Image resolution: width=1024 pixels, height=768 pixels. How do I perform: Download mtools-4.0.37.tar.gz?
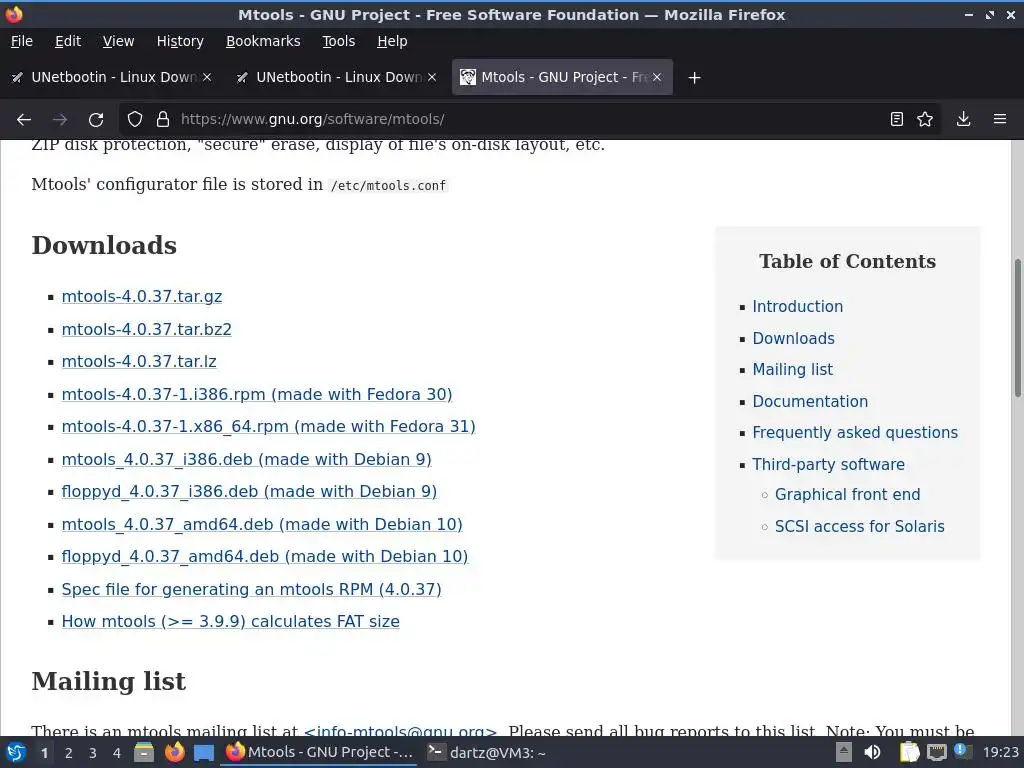[142, 296]
